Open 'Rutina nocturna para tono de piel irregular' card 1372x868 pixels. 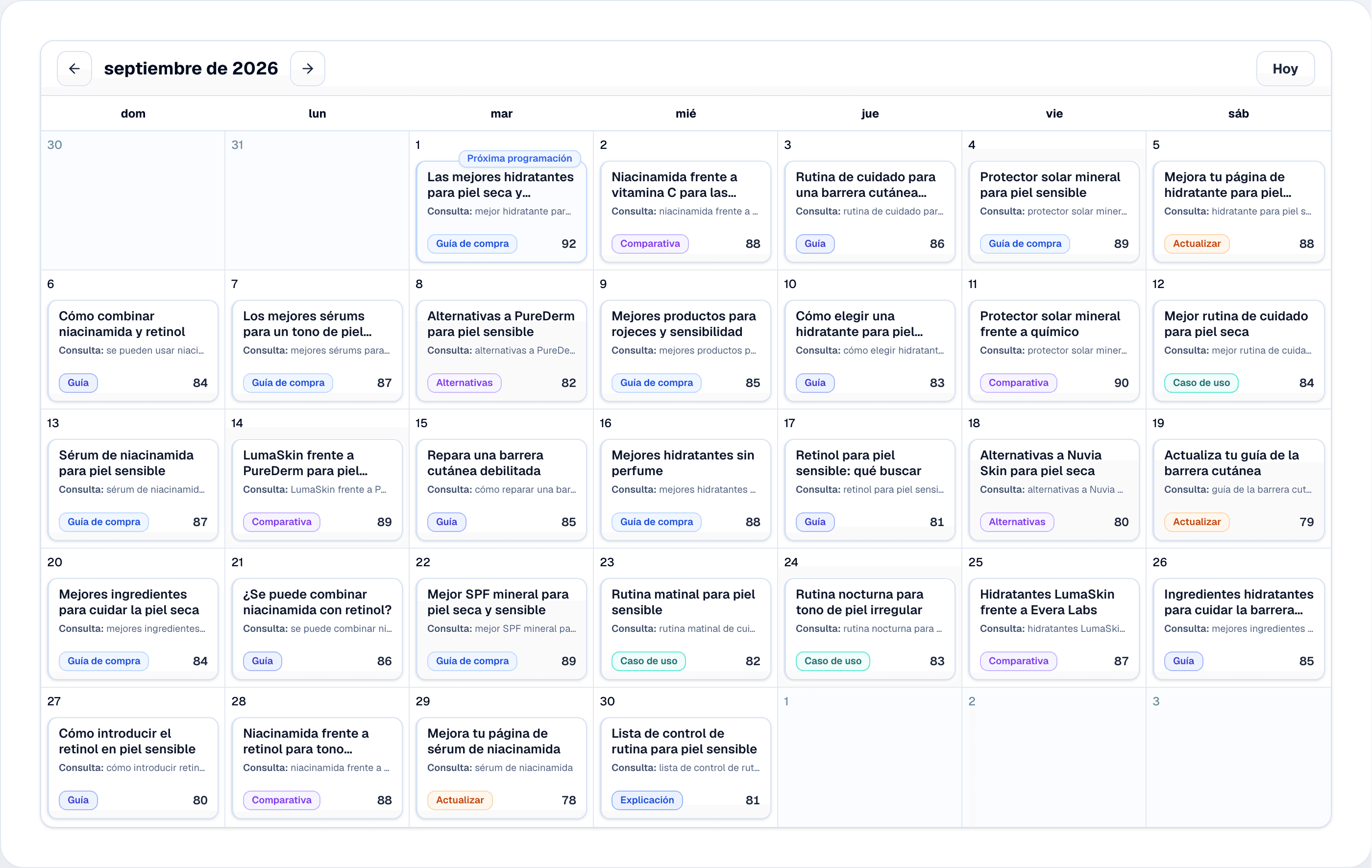869,628
